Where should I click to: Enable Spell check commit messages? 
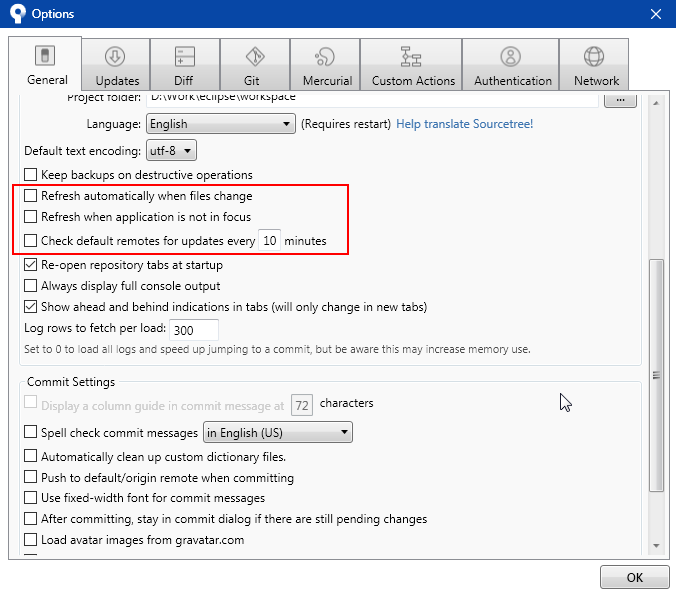pyautogui.click(x=30, y=432)
